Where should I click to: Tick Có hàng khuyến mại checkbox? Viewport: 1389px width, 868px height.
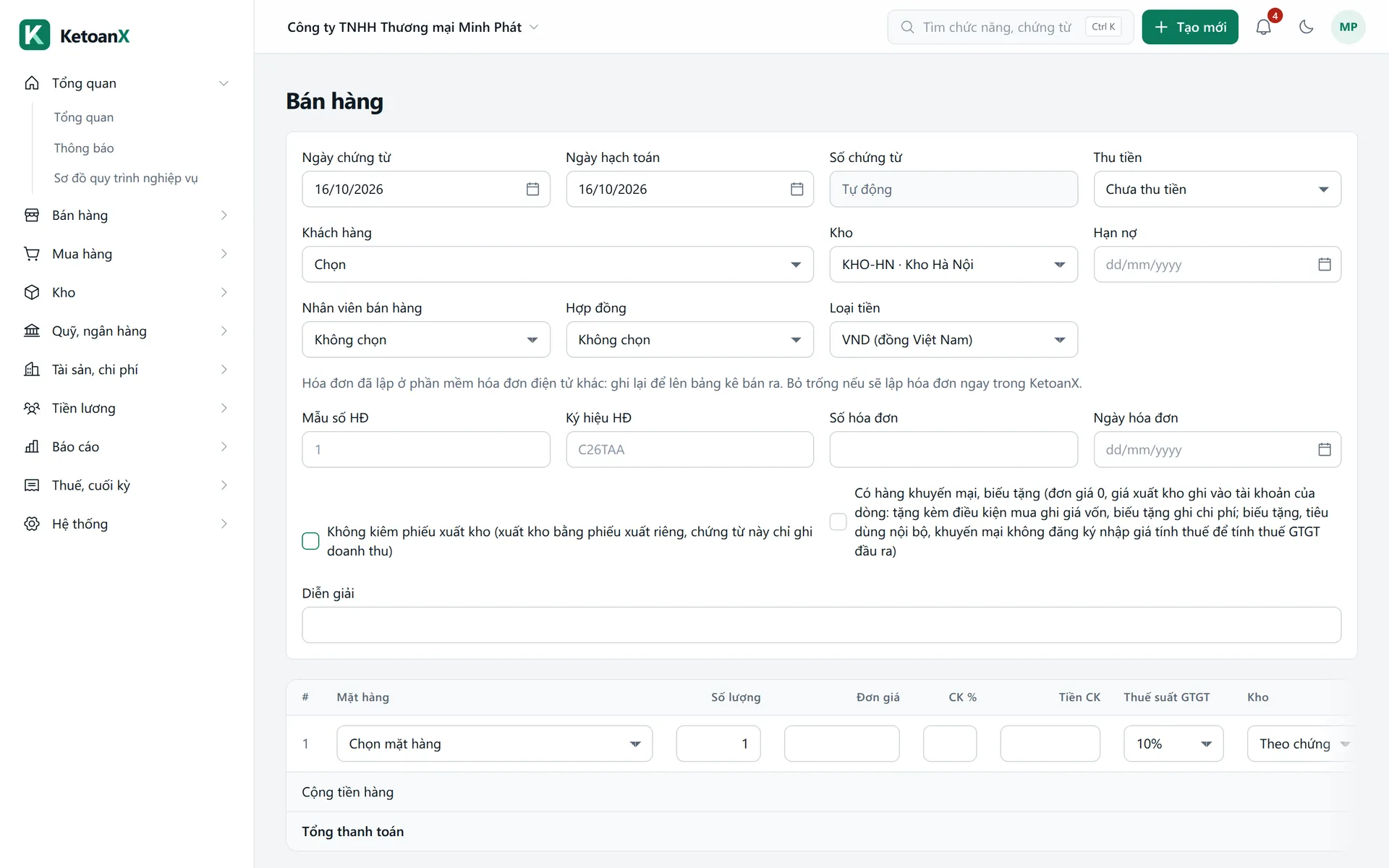(x=838, y=522)
